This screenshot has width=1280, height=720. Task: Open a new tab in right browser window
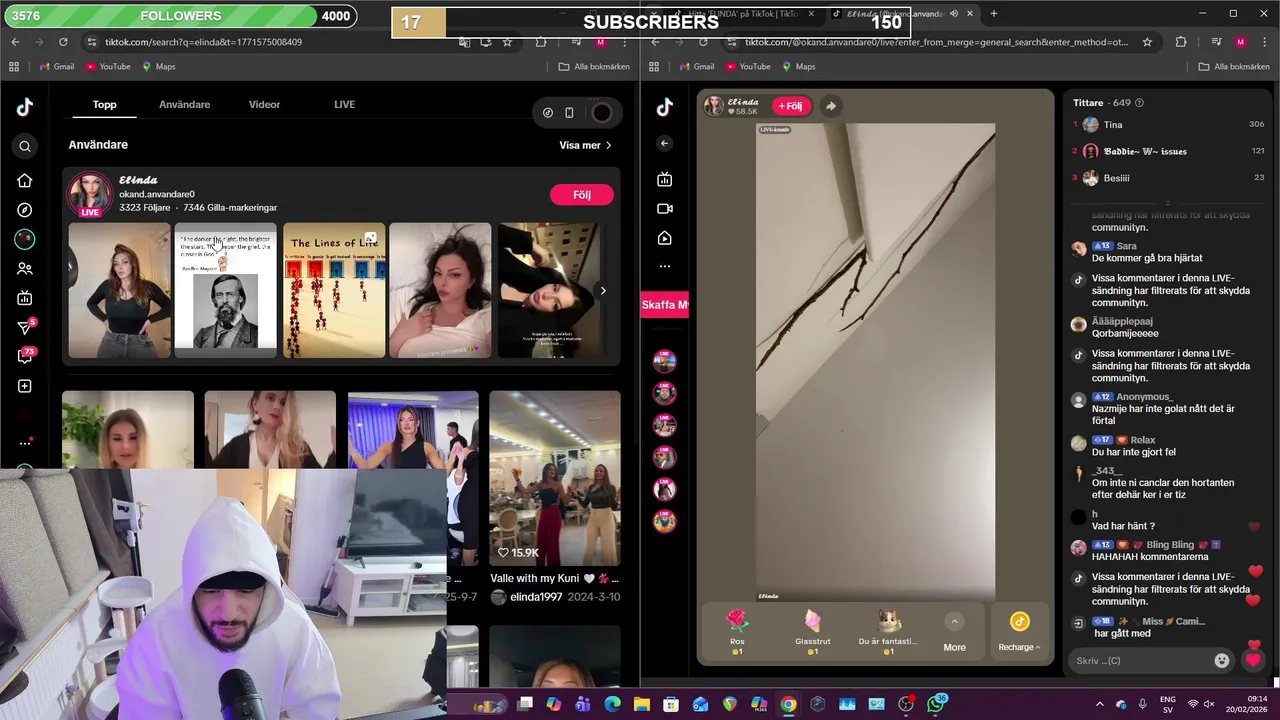point(993,14)
